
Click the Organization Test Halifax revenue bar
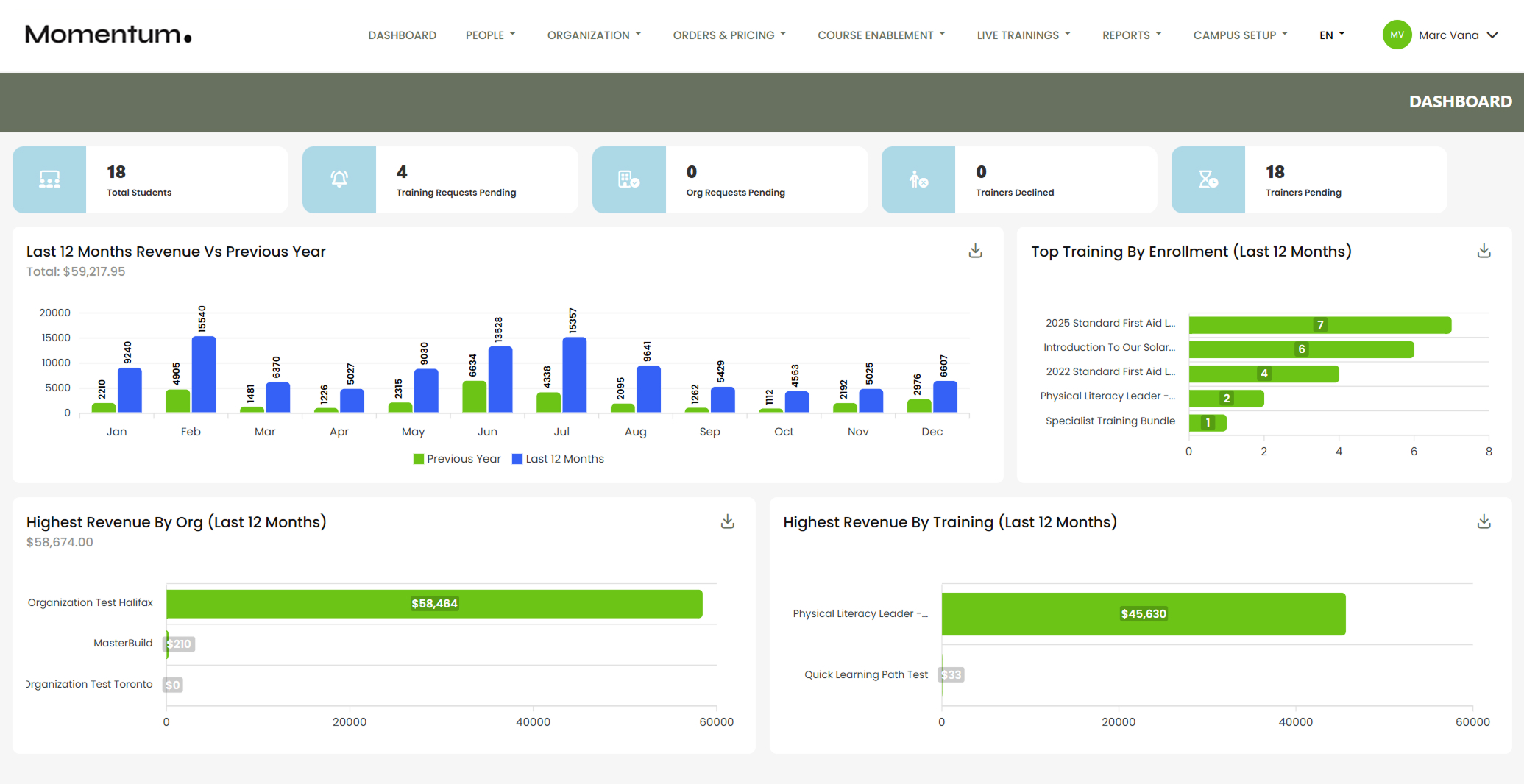tap(434, 603)
